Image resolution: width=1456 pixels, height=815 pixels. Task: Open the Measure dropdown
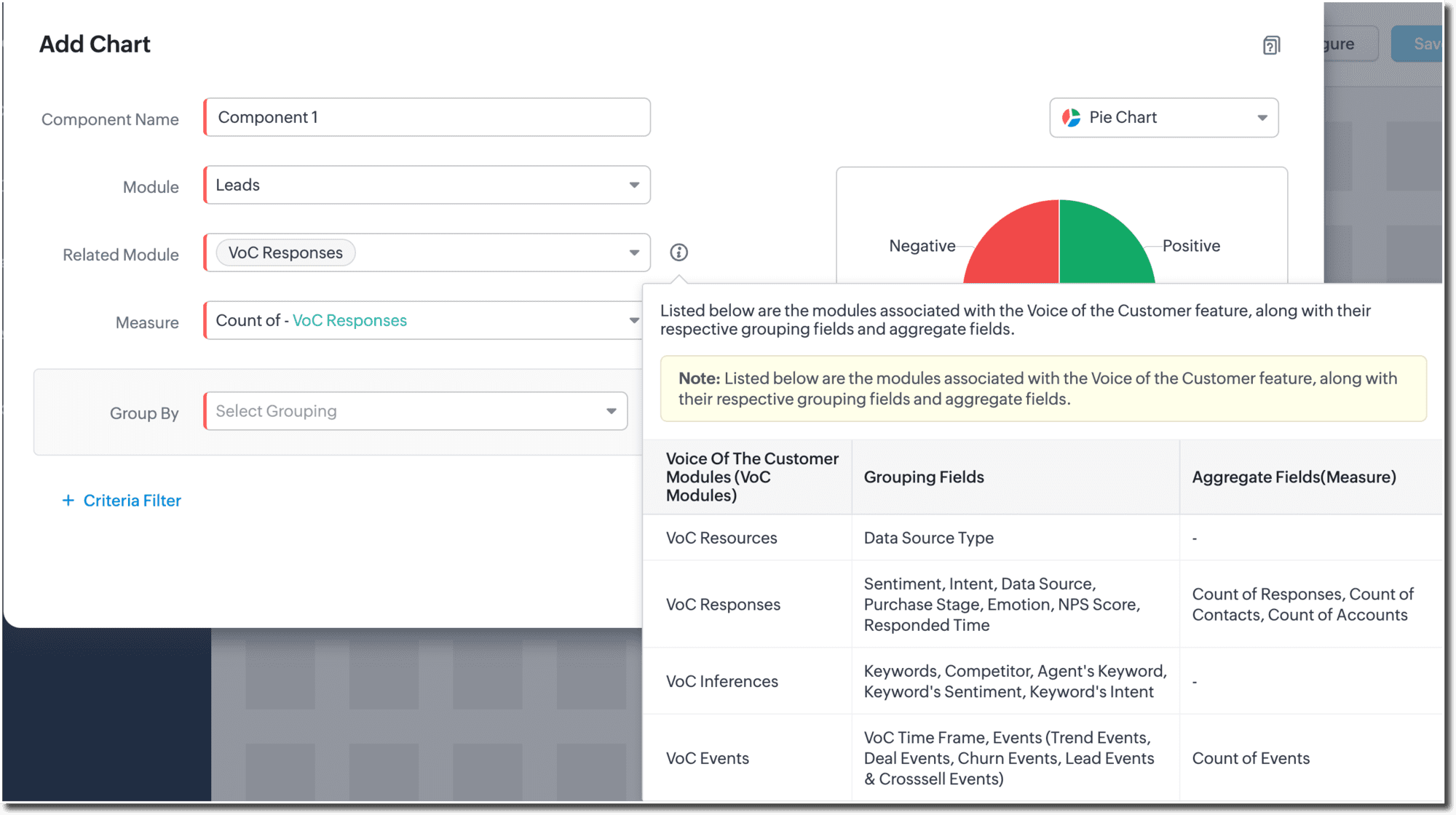coord(427,321)
